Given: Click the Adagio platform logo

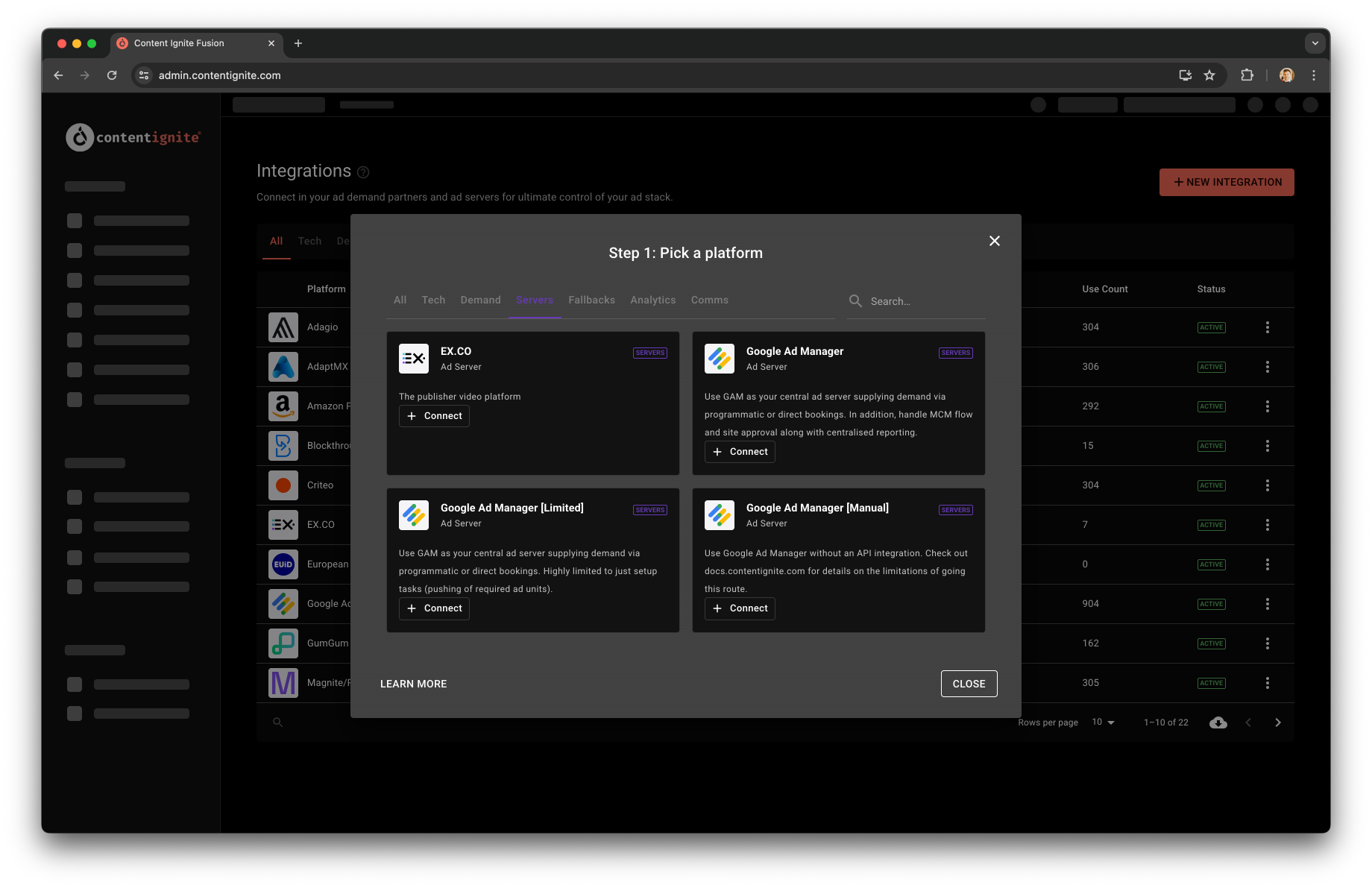Looking at the screenshot, I should tap(283, 327).
